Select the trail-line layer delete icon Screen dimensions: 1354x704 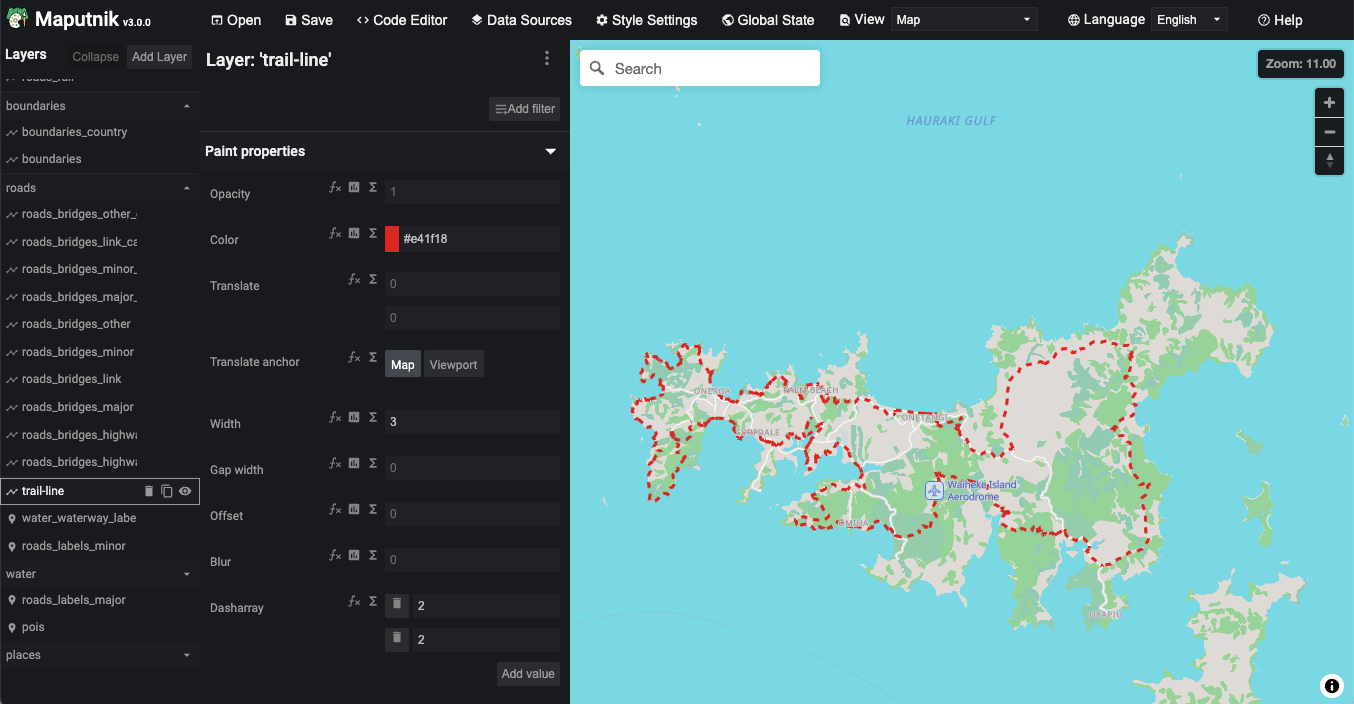(x=148, y=491)
